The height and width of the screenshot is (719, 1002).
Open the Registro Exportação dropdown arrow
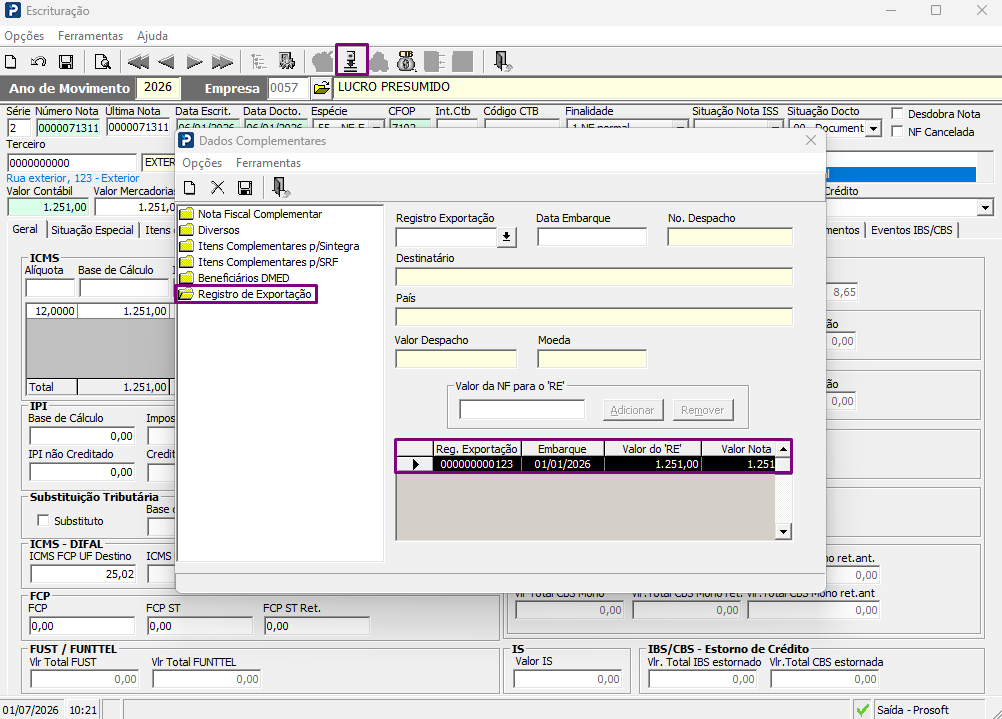point(507,237)
